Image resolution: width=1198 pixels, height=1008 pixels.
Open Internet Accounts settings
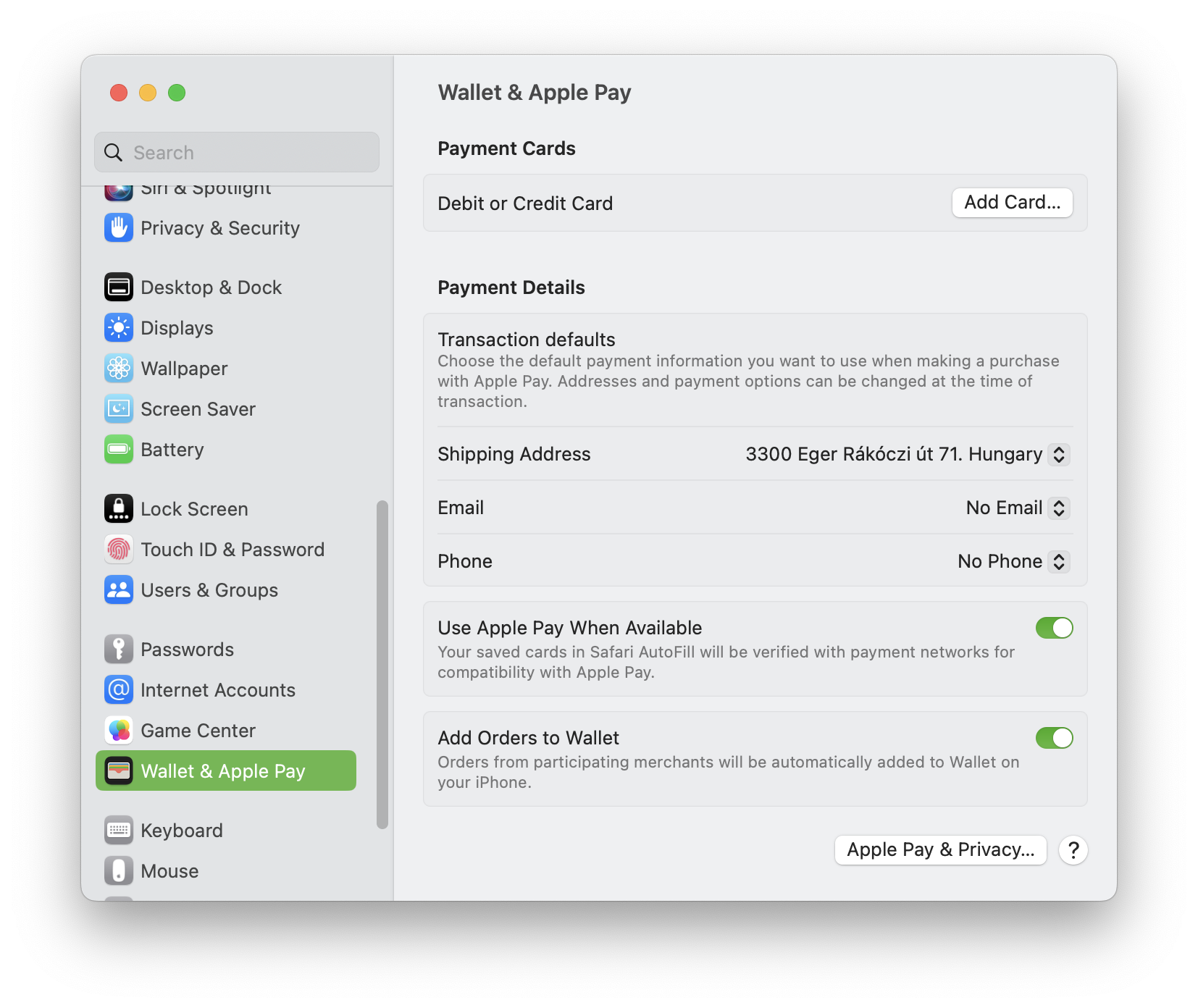218,690
